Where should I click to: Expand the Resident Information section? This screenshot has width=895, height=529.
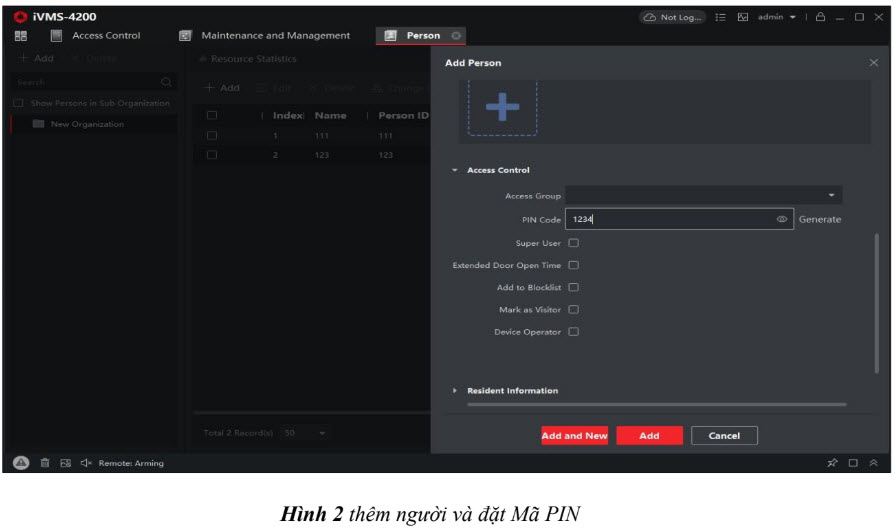pyautogui.click(x=512, y=391)
